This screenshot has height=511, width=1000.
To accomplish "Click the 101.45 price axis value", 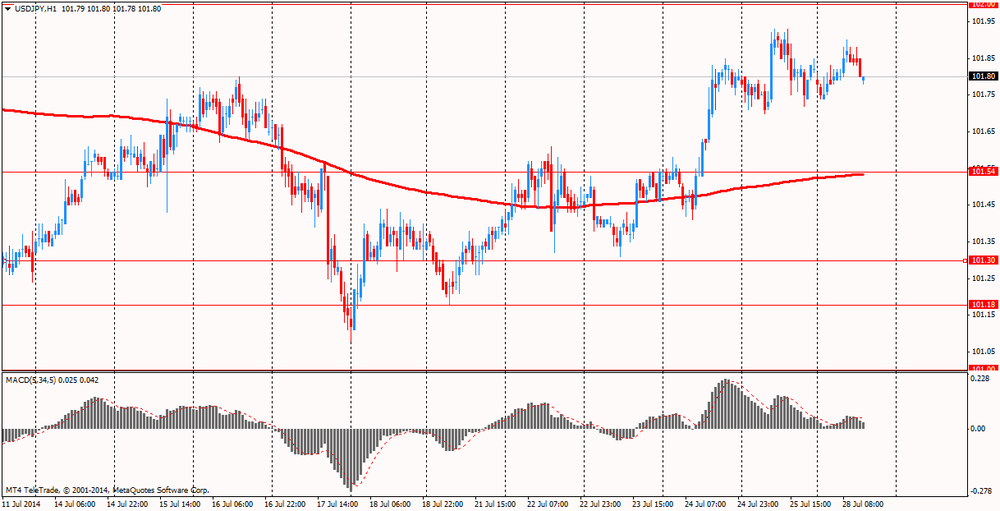I will (983, 205).
